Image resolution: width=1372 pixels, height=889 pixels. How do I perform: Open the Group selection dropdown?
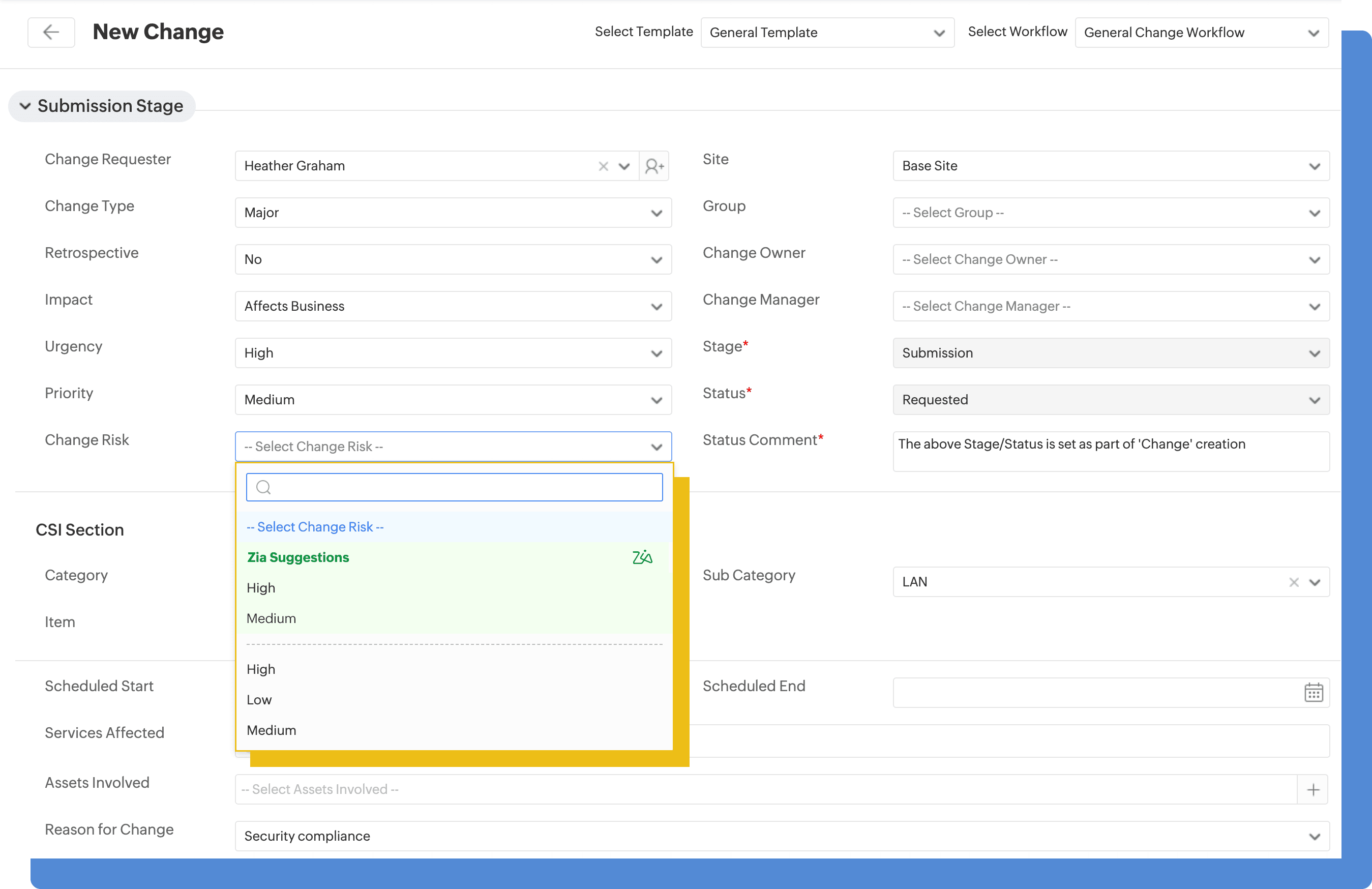click(x=1110, y=213)
